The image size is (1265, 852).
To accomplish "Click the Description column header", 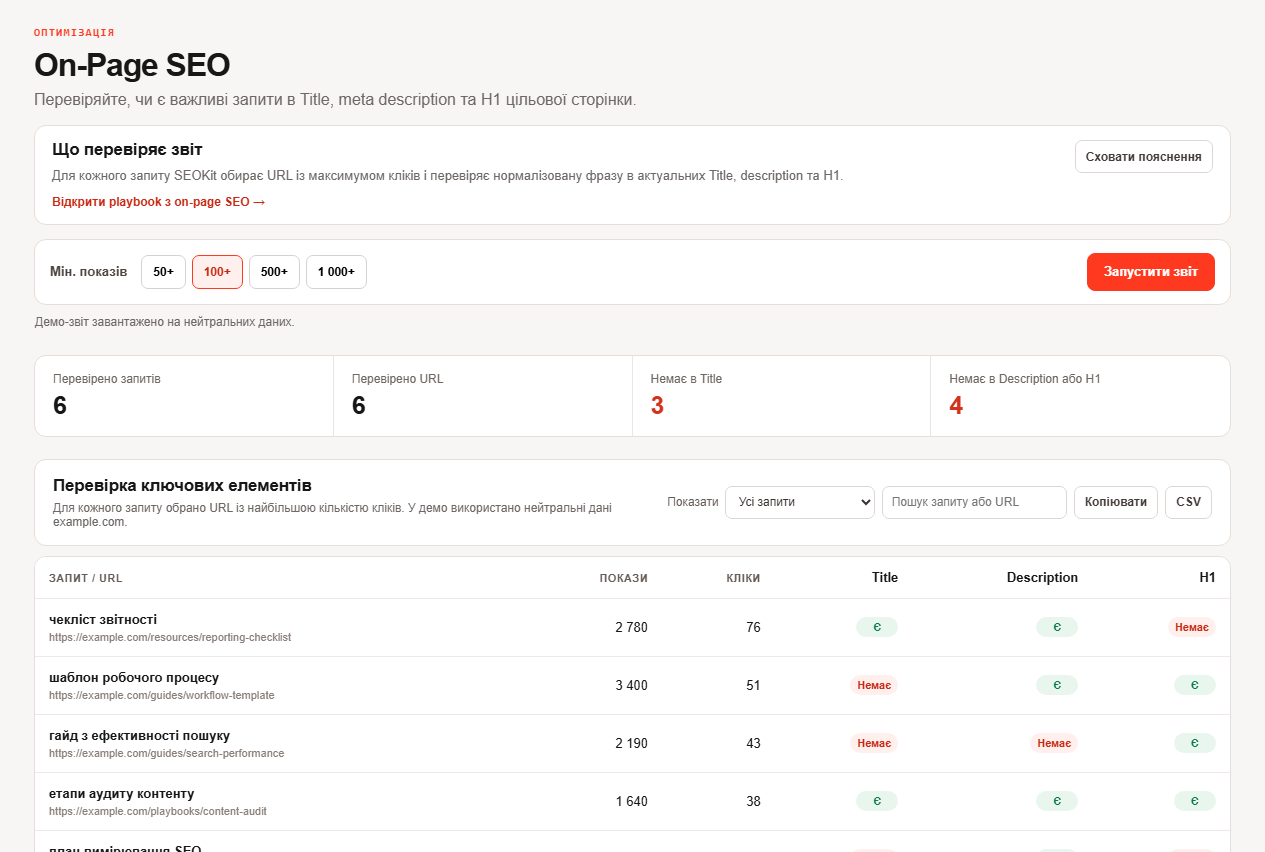I will (x=1042, y=578).
